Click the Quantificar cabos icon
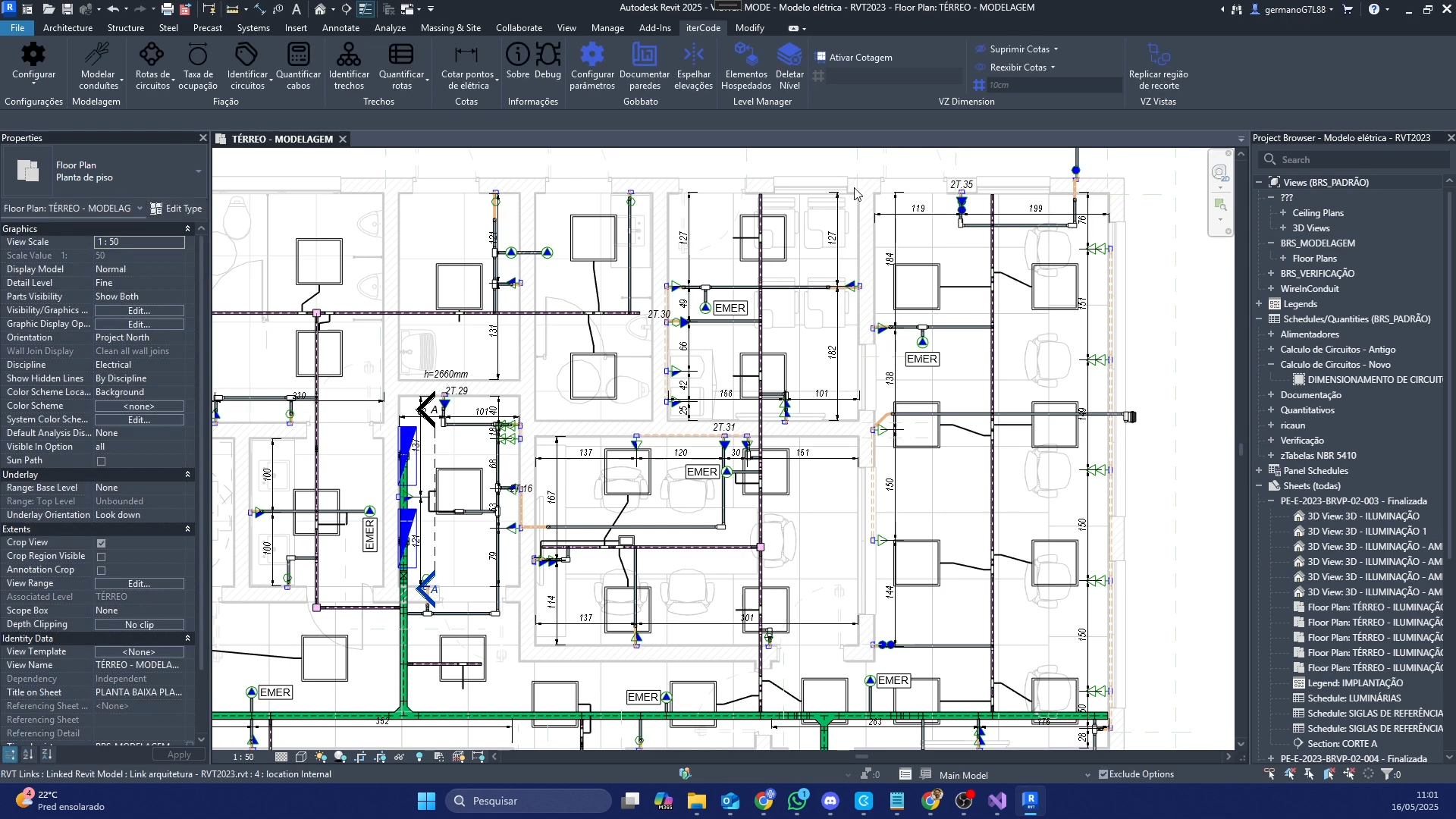This screenshot has width=1456, height=819. tap(298, 55)
